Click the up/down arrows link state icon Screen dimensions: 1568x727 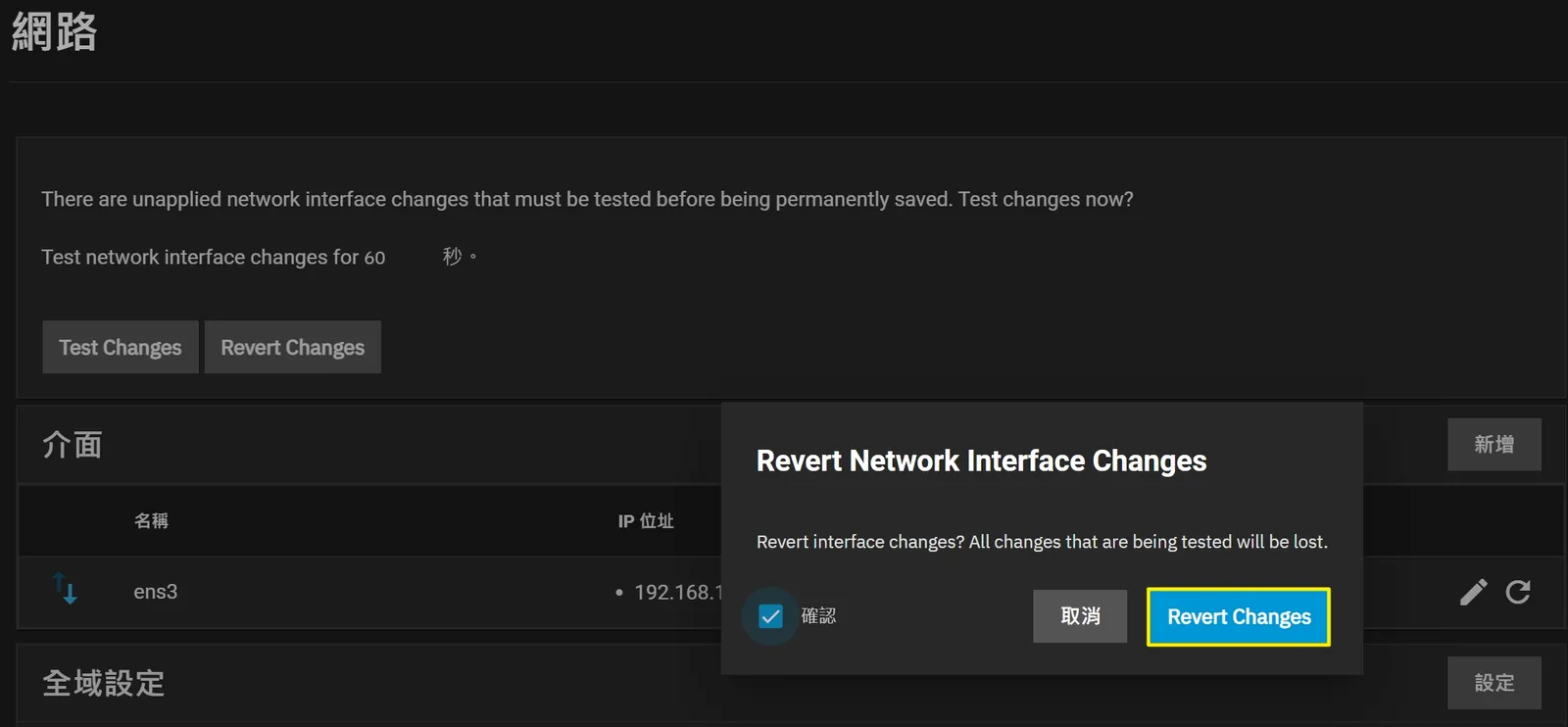[x=65, y=588]
